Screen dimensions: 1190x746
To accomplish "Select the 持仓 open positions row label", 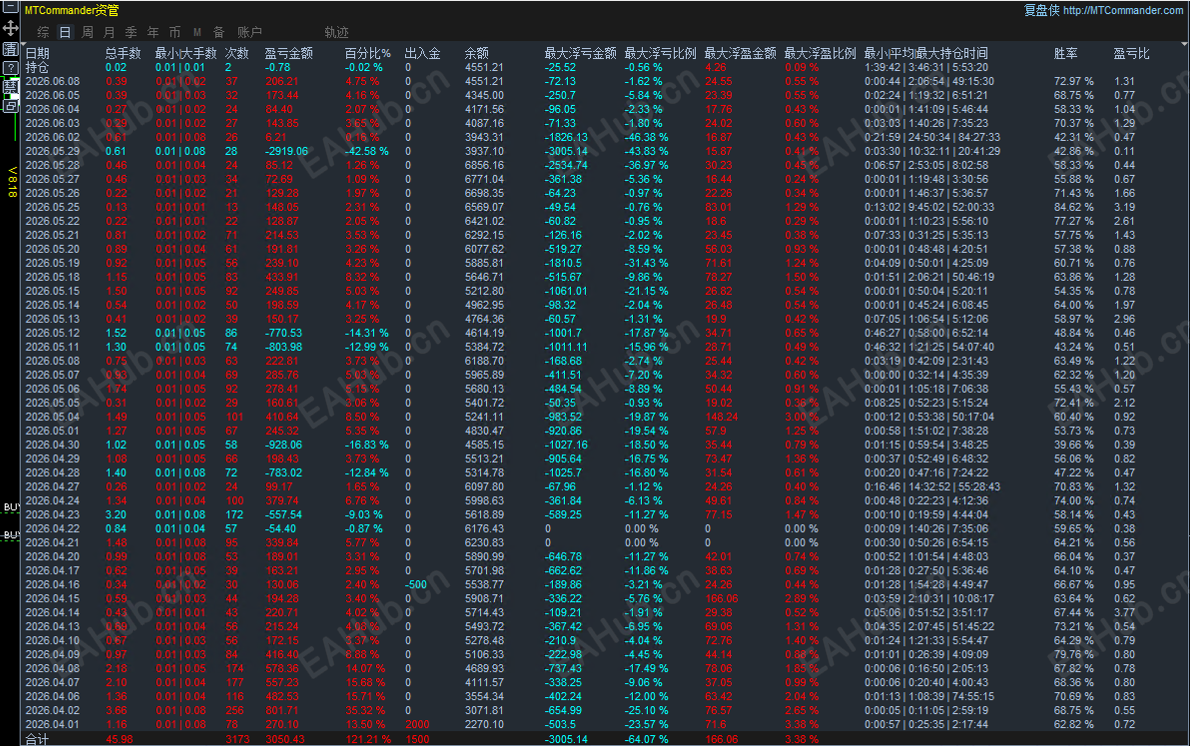I will coord(37,67).
